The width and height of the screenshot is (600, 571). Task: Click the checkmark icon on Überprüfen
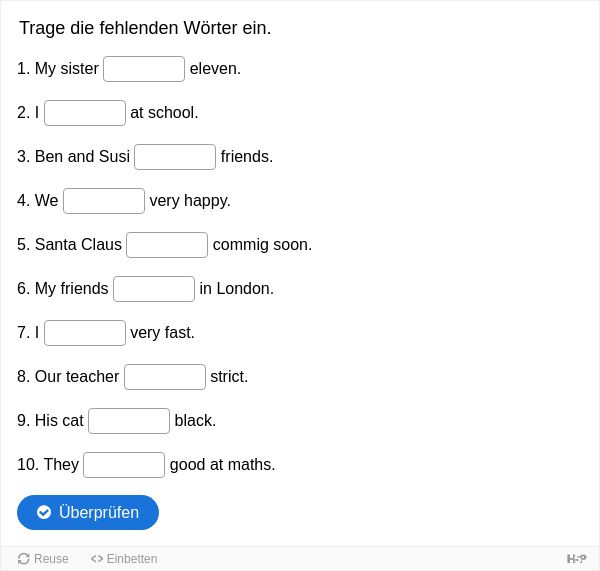(x=44, y=512)
